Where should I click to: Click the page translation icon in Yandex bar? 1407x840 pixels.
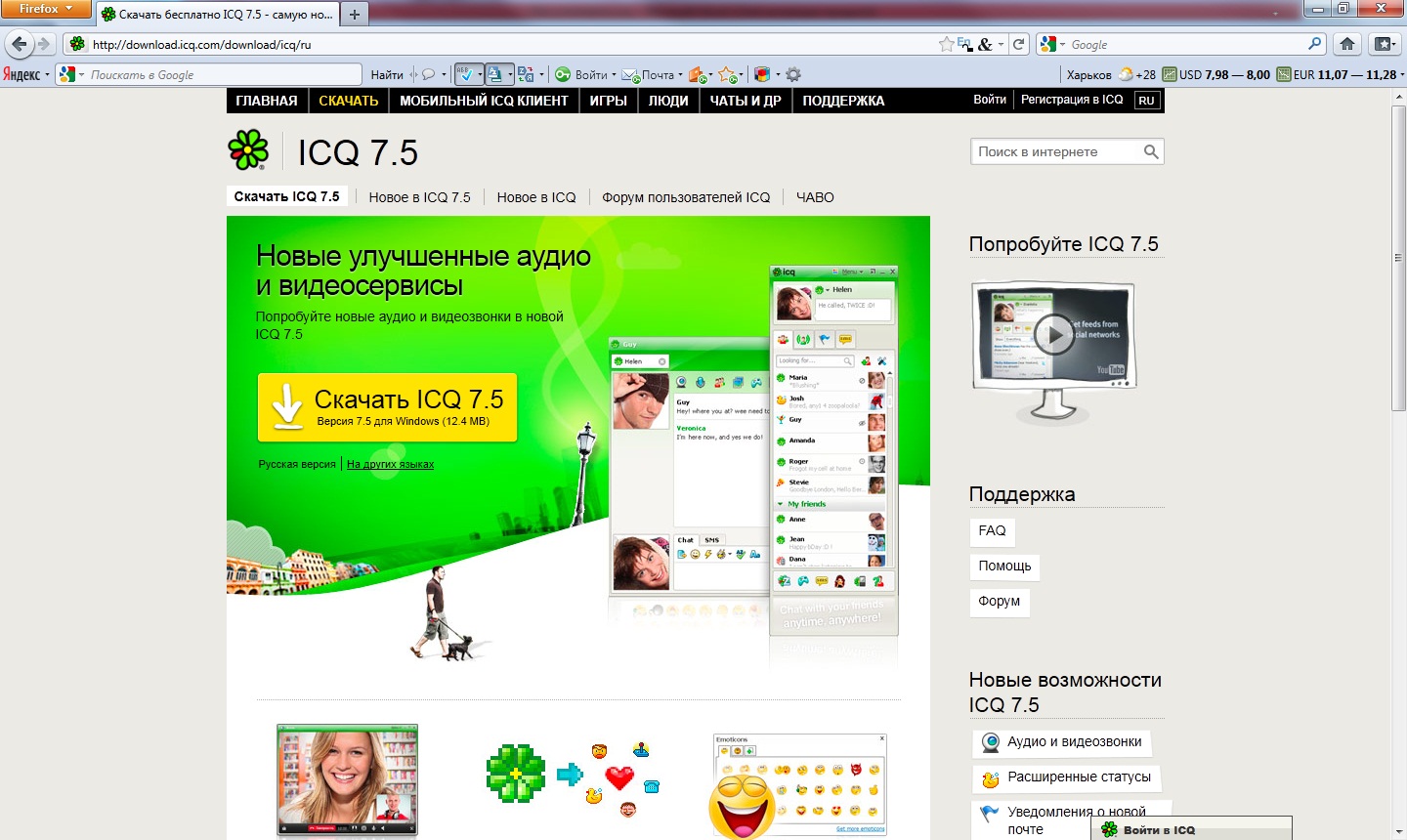(x=494, y=74)
